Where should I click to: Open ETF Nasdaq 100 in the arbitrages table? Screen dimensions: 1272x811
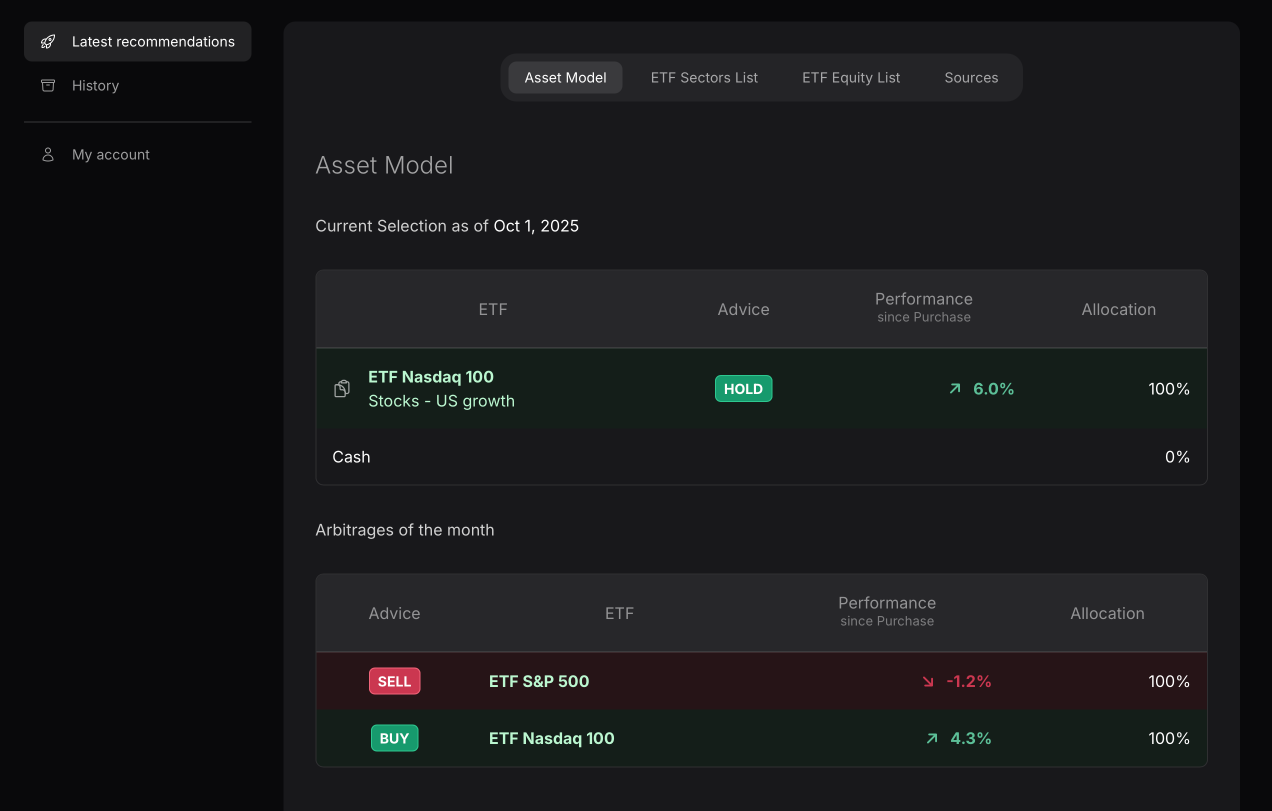[551, 739]
